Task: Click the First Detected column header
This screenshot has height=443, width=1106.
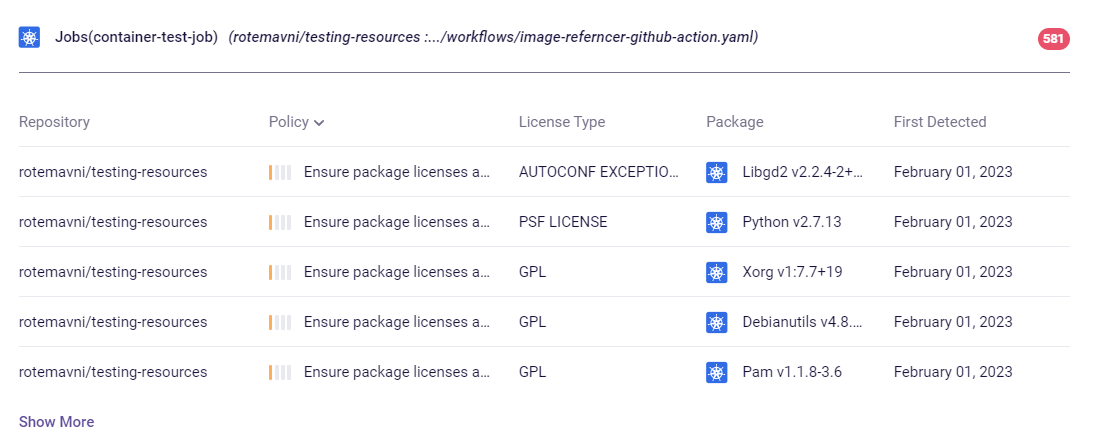Action: pos(939,122)
